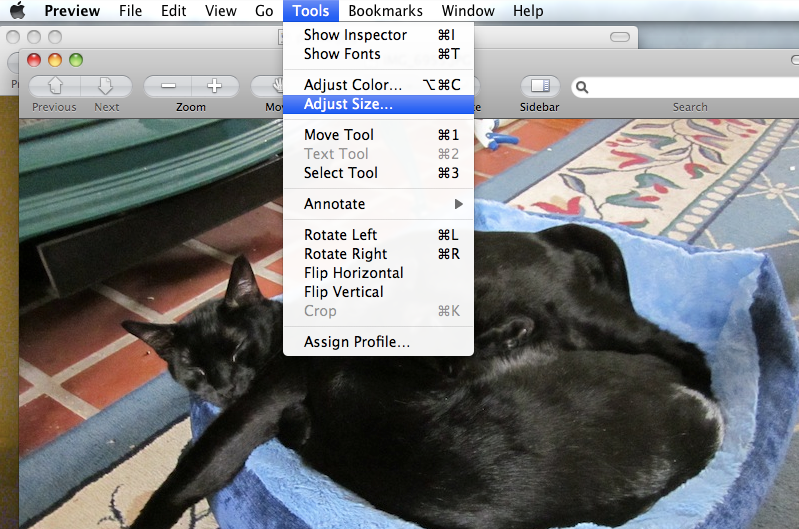Toggle the Sidebar toolbar button
The height and width of the screenshot is (529, 799).
(x=540, y=86)
